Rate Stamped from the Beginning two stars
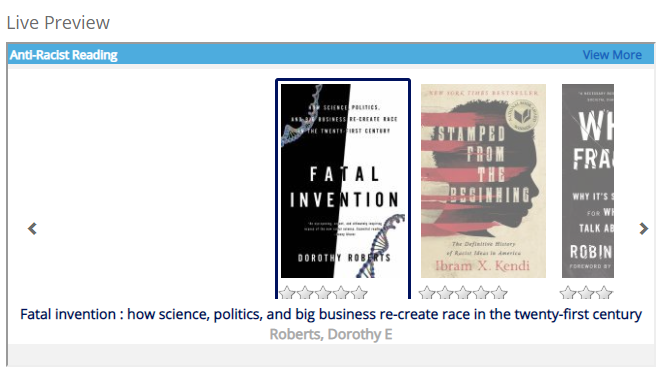Viewport: 662px width, 388px height. pyautogui.click(x=445, y=293)
